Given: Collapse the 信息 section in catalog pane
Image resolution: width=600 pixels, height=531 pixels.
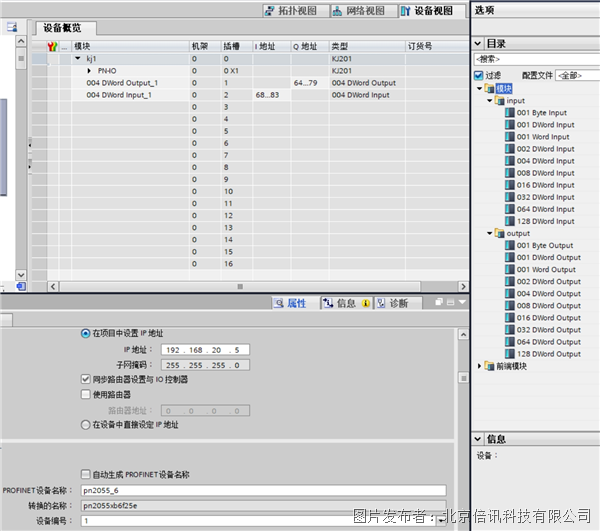Looking at the screenshot, I should pos(478,439).
